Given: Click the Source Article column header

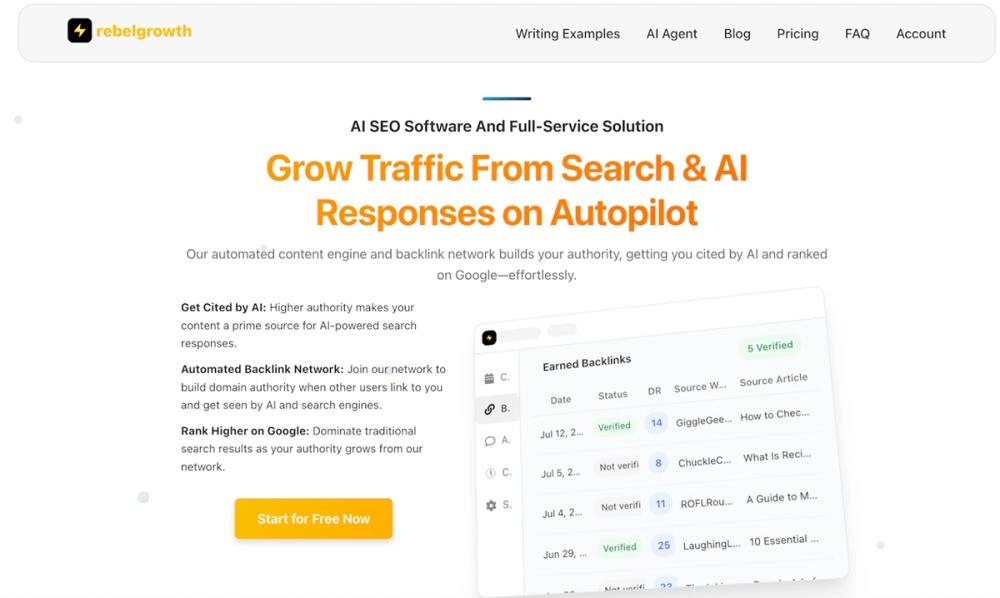Looking at the screenshot, I should coord(774,380).
